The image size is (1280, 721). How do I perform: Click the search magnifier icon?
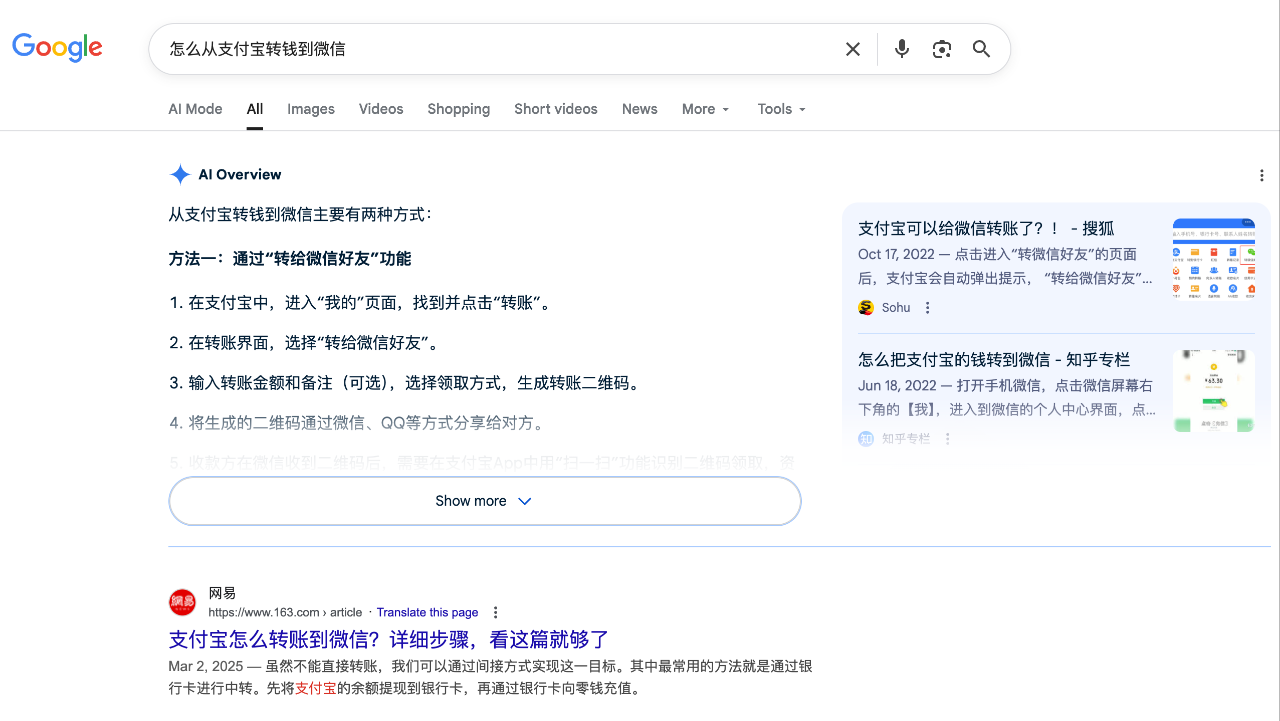(x=981, y=48)
